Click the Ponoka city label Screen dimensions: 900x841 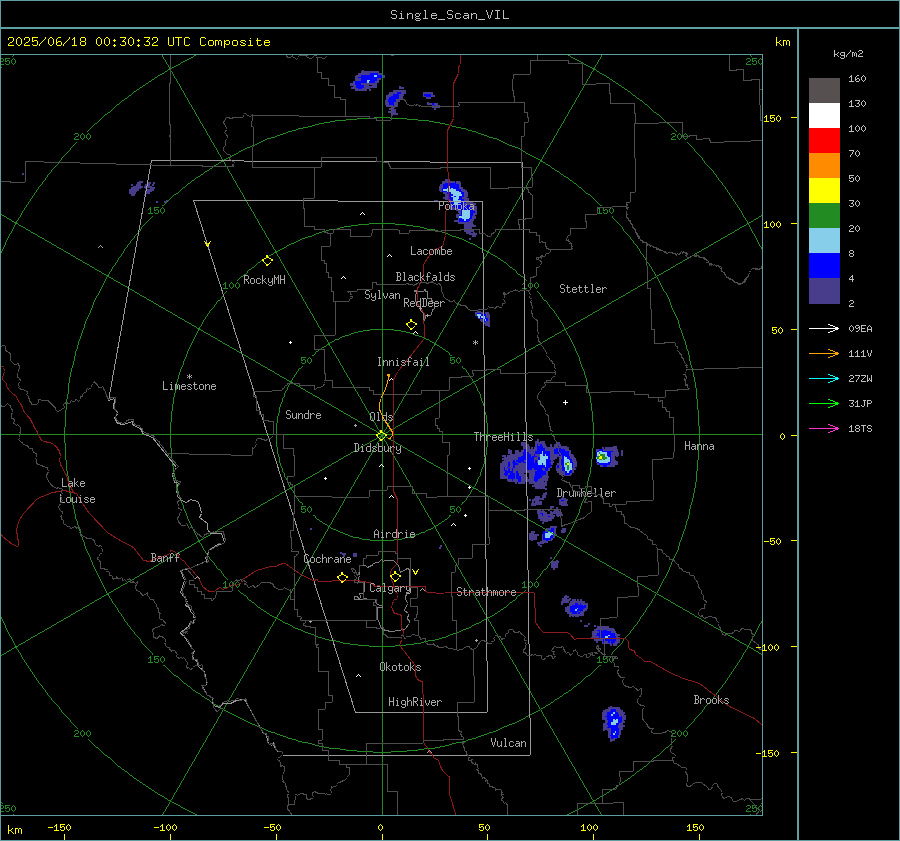coord(456,206)
